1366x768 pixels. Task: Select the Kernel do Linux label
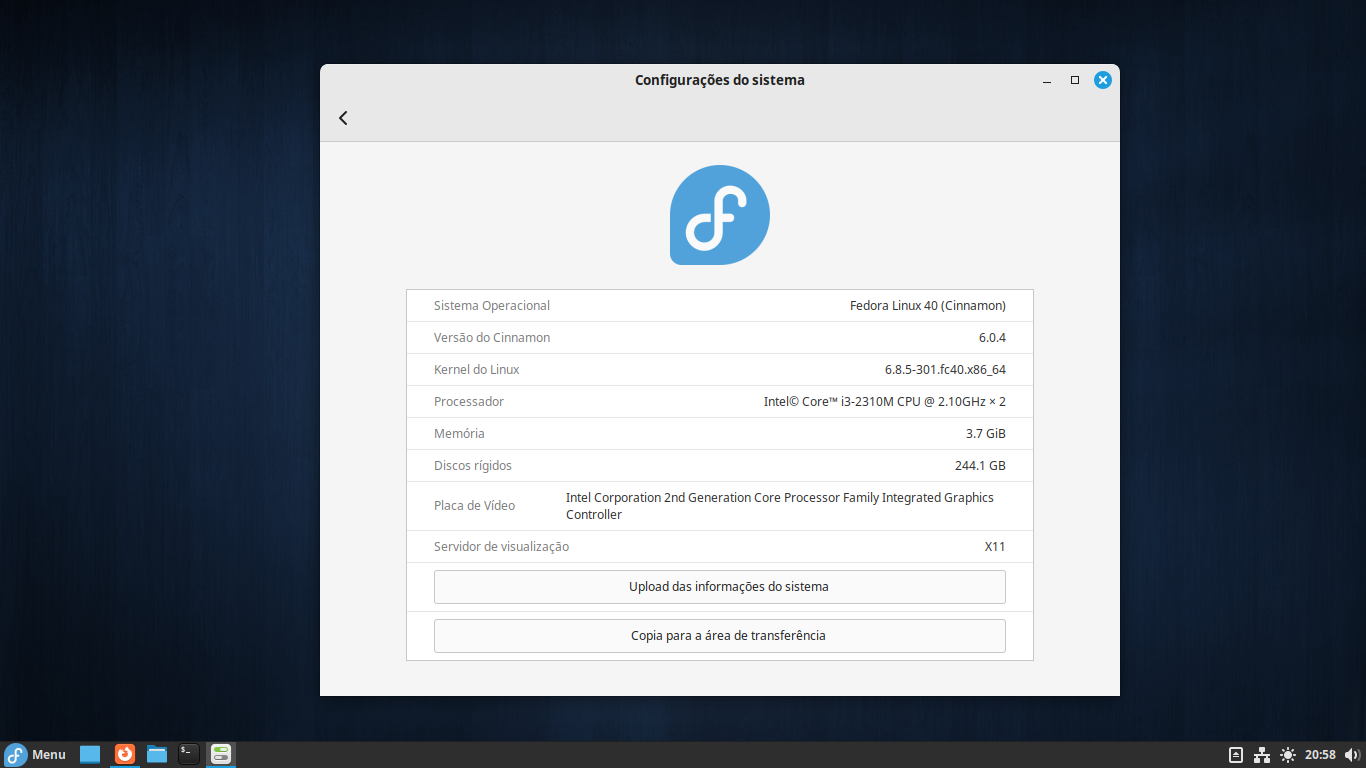coord(477,370)
